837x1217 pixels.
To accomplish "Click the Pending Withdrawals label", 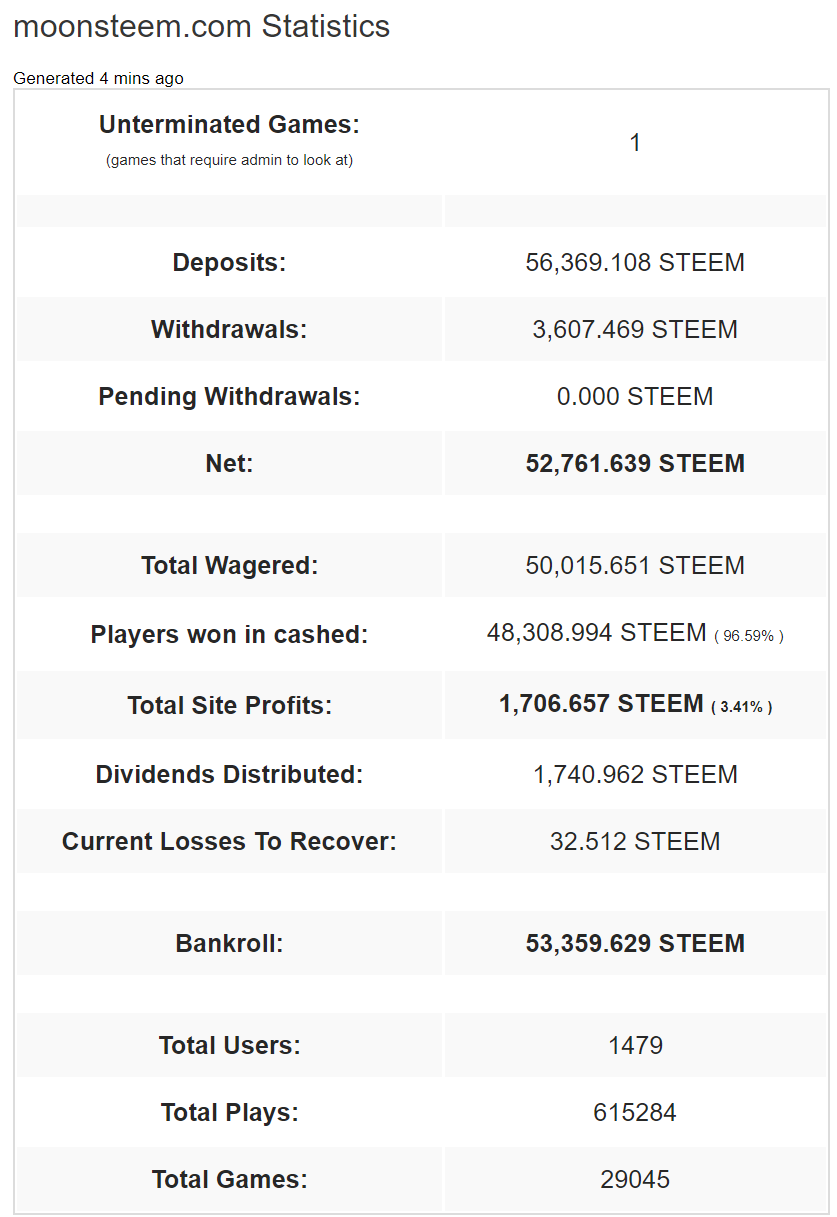I will (229, 397).
